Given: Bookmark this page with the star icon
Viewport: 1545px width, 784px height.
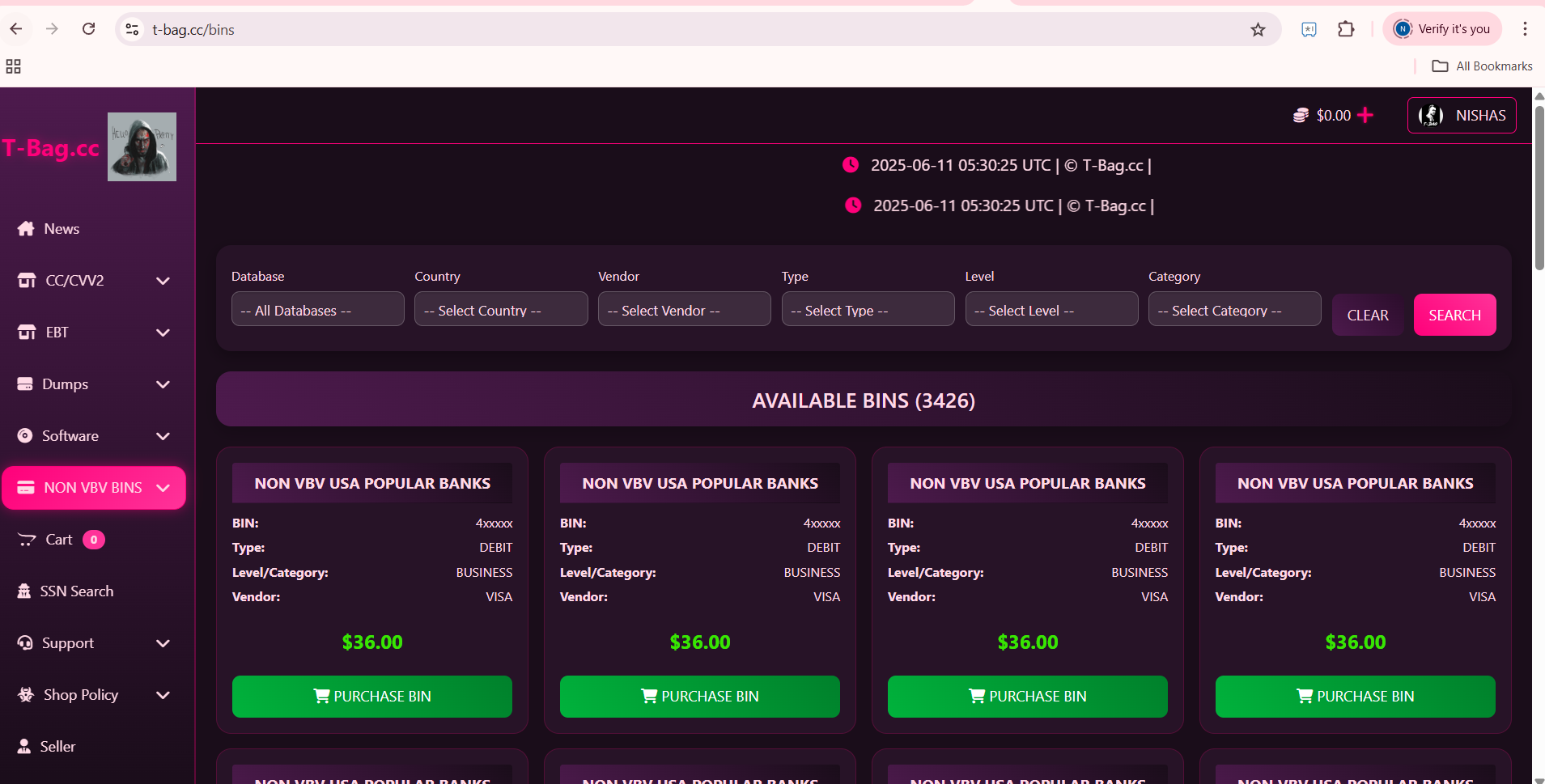Looking at the screenshot, I should point(1258,30).
